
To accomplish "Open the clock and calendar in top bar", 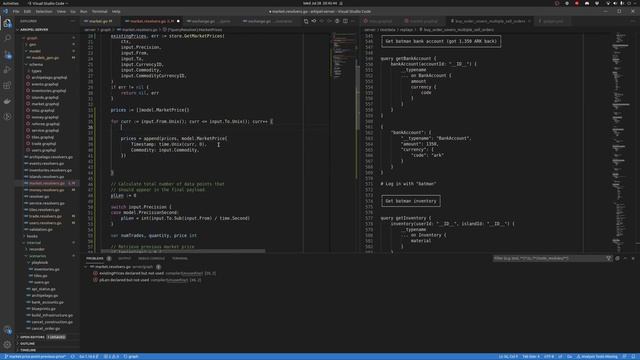I will click(x=320, y=3).
